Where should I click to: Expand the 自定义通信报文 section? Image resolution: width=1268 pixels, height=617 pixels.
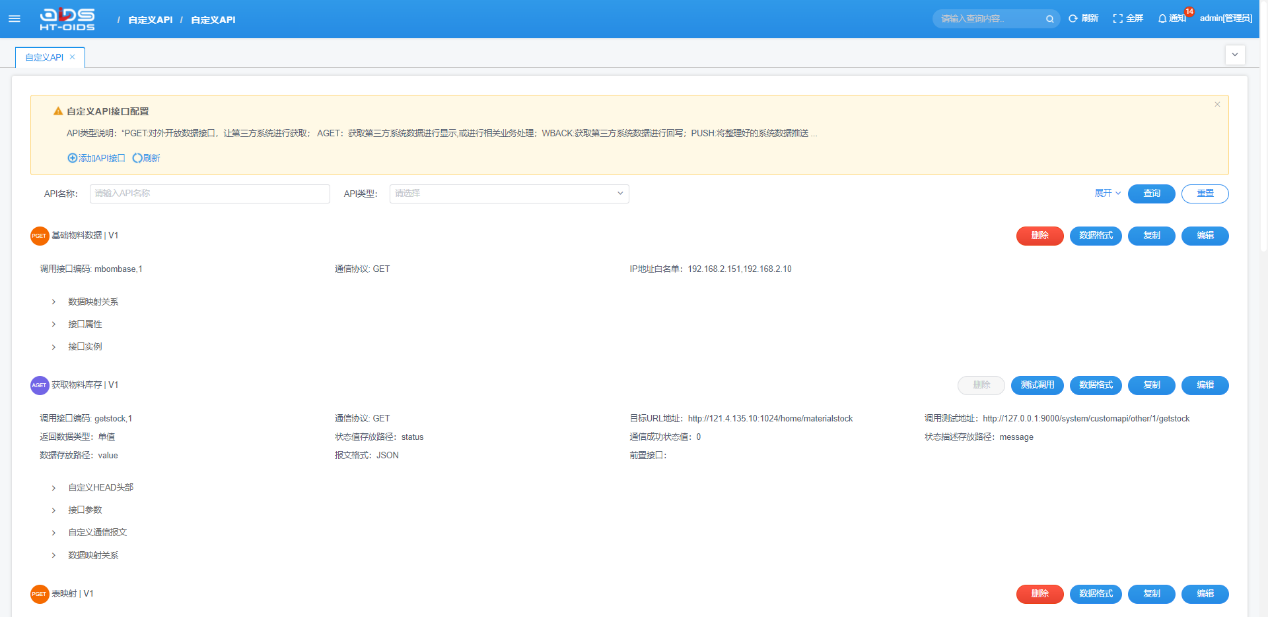pyautogui.click(x=89, y=533)
